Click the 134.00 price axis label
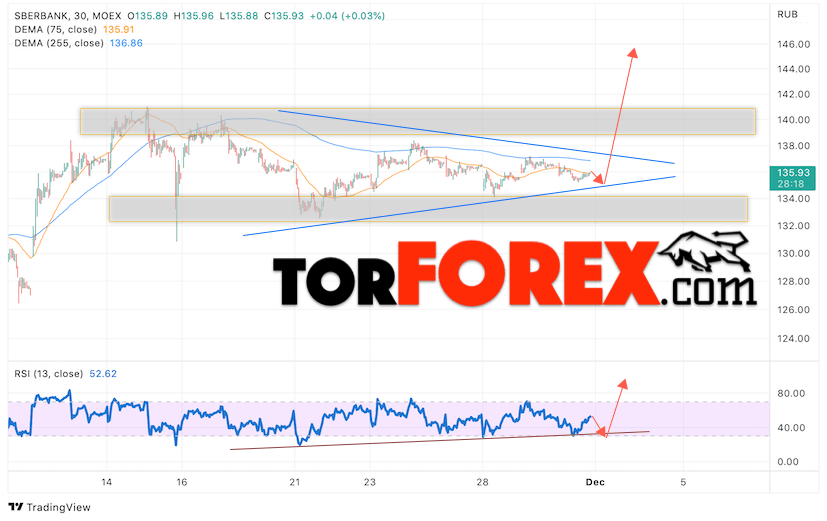Screen dimensions: 827x521 pyautogui.click(x=793, y=199)
